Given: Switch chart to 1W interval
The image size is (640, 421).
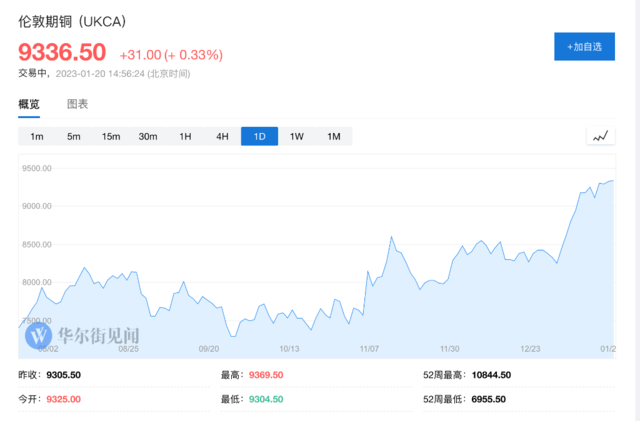Looking at the screenshot, I should point(297,136).
